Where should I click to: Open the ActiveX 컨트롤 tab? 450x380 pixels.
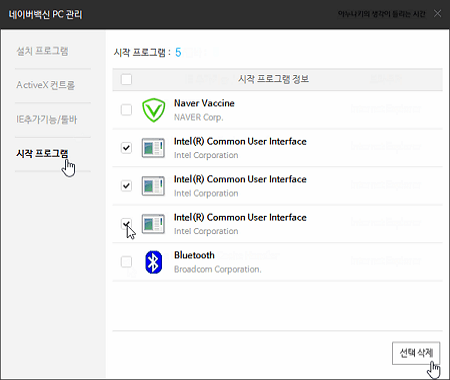click(46, 85)
